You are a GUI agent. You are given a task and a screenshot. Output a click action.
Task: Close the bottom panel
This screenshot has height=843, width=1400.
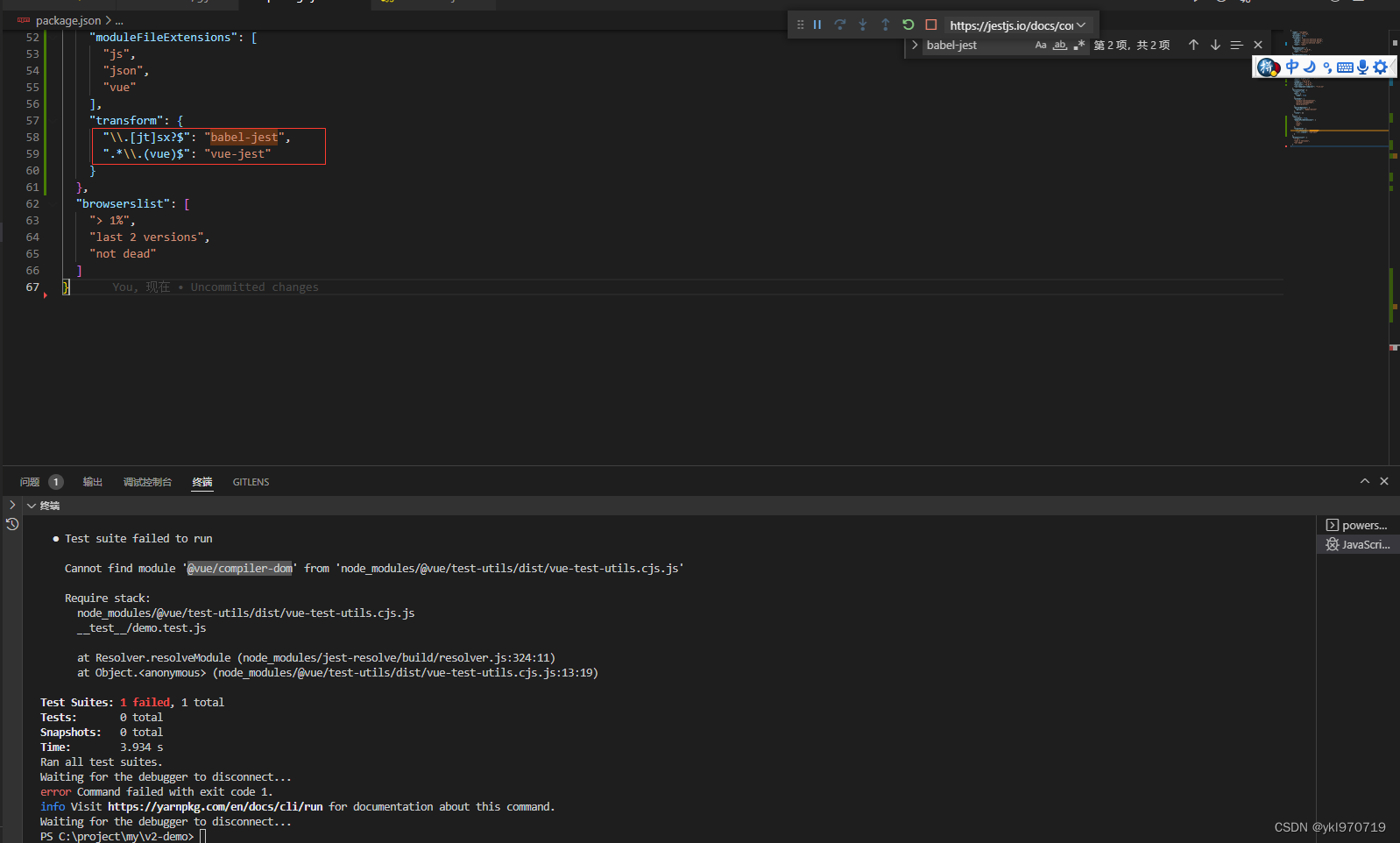1384,481
